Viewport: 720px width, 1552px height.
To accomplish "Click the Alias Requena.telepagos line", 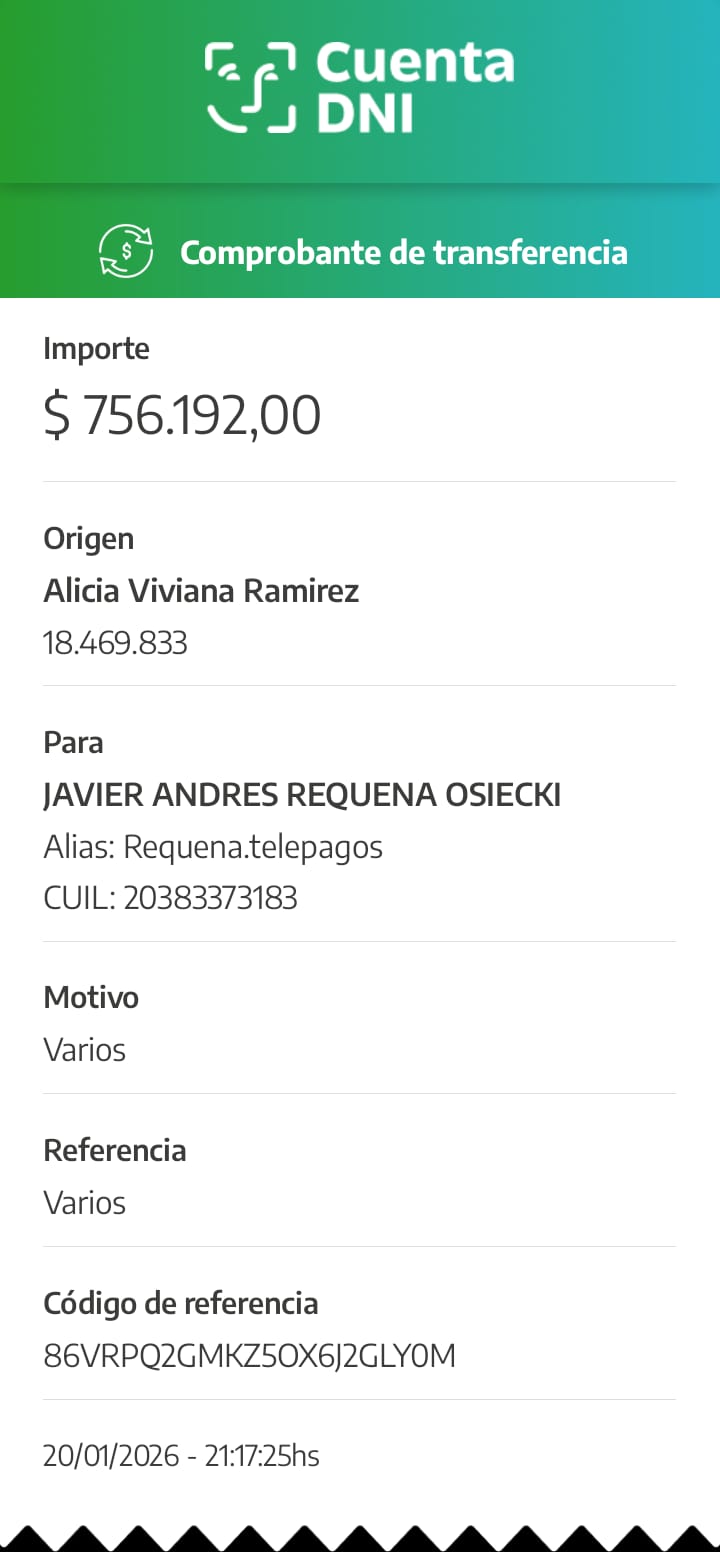I will (x=213, y=847).
